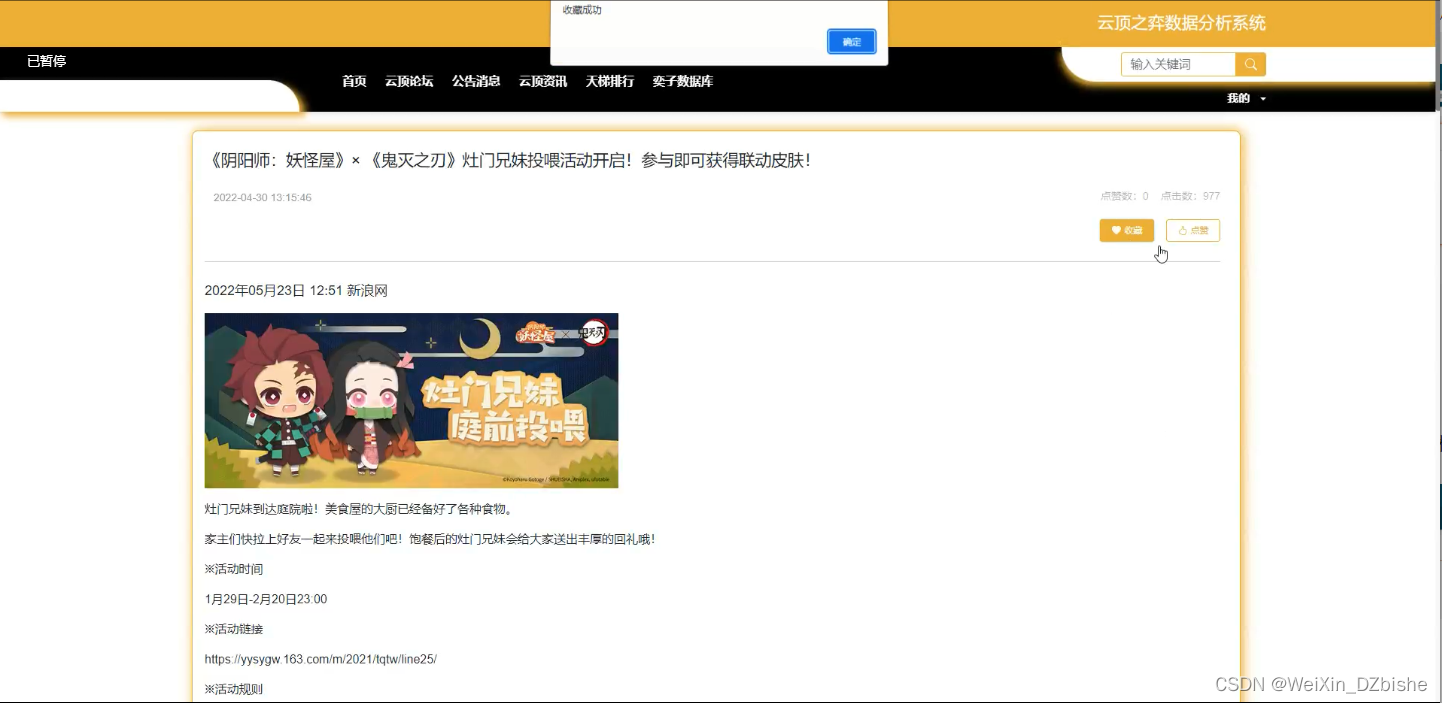
Task: Click the 点赞数：0 counter text
Action: [1124, 196]
